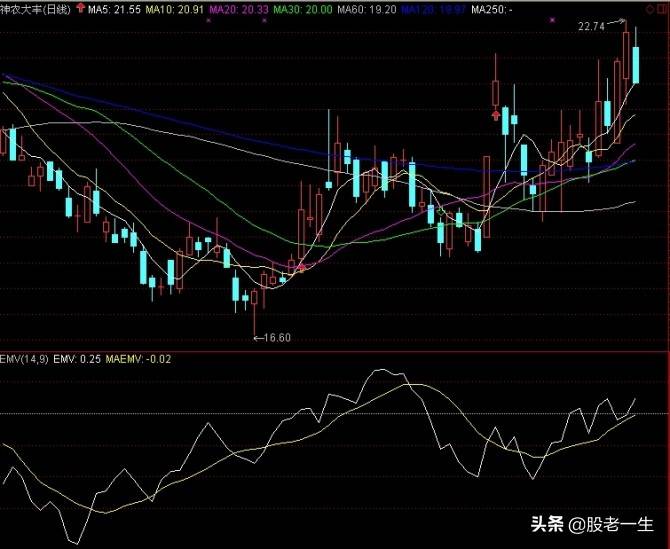
Task: Select the MA5: 21.55 indicator label
Action: [x=114, y=9]
